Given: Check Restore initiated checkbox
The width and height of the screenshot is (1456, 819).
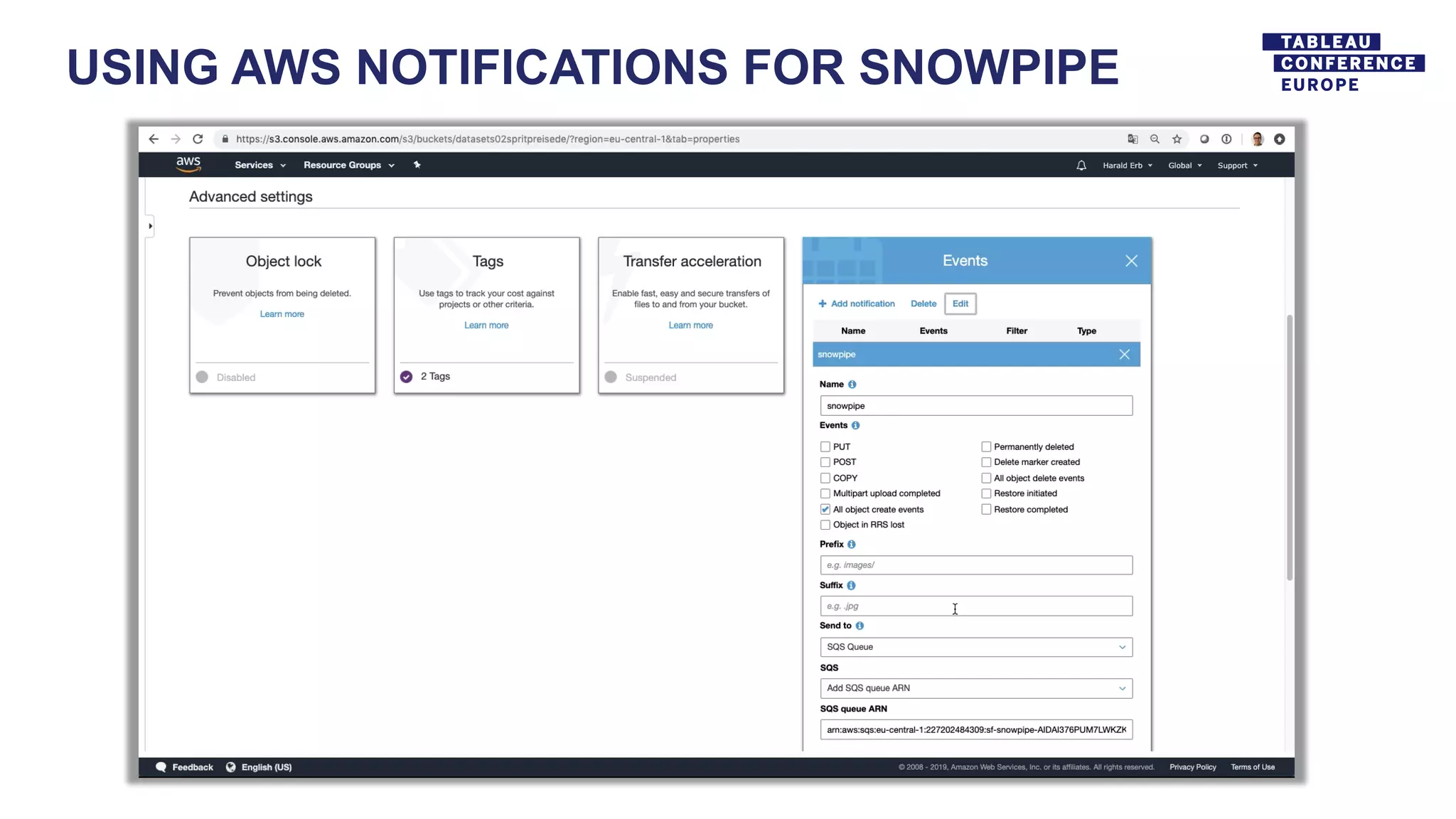Looking at the screenshot, I should pos(986,493).
